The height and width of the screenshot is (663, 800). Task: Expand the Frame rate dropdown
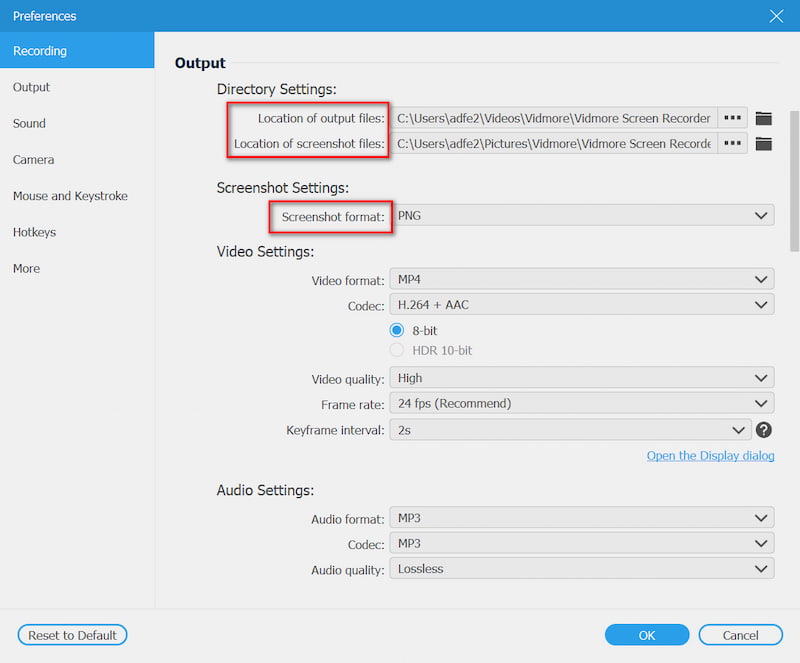tap(581, 403)
